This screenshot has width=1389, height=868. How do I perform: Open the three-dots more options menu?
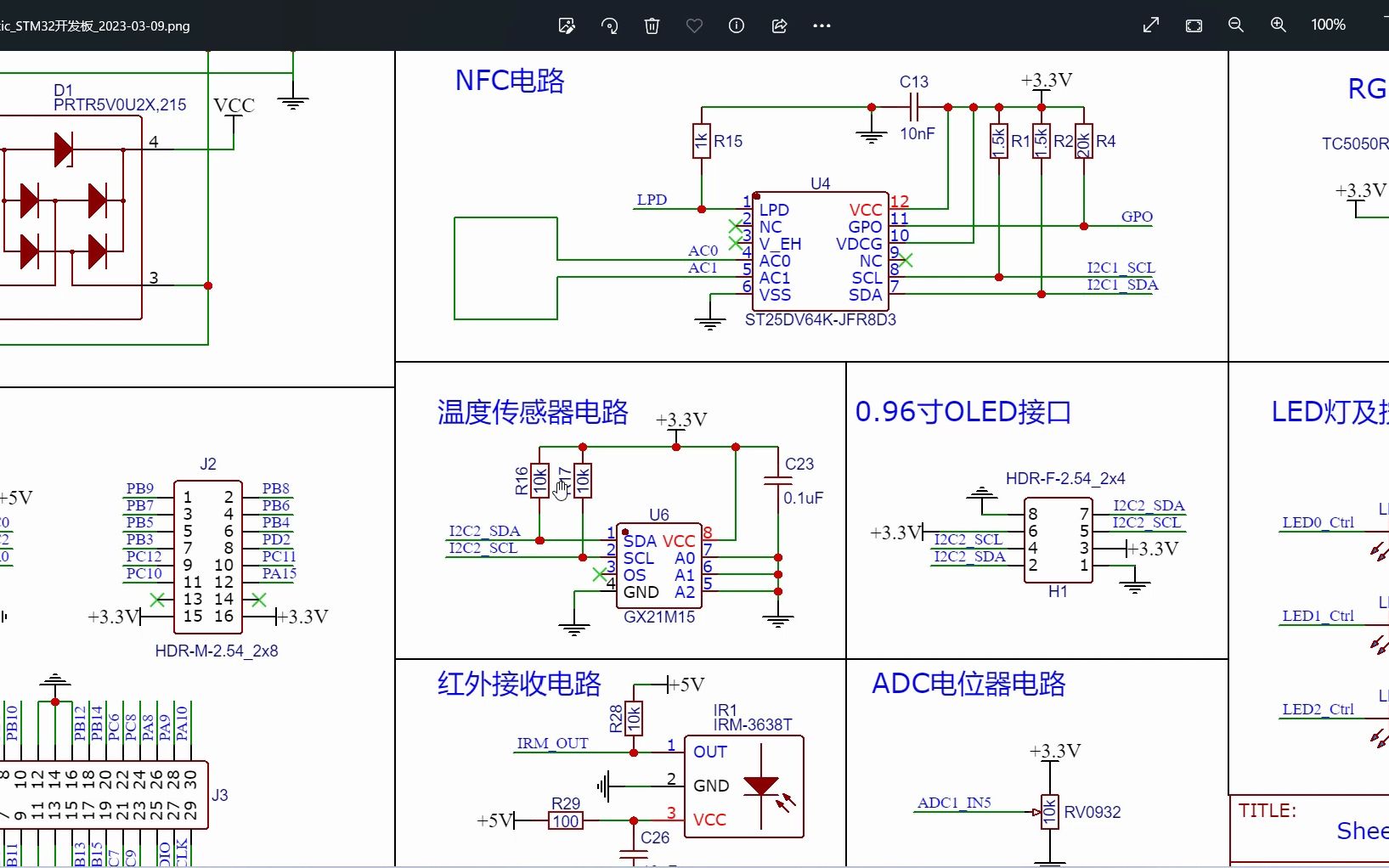tap(822, 25)
